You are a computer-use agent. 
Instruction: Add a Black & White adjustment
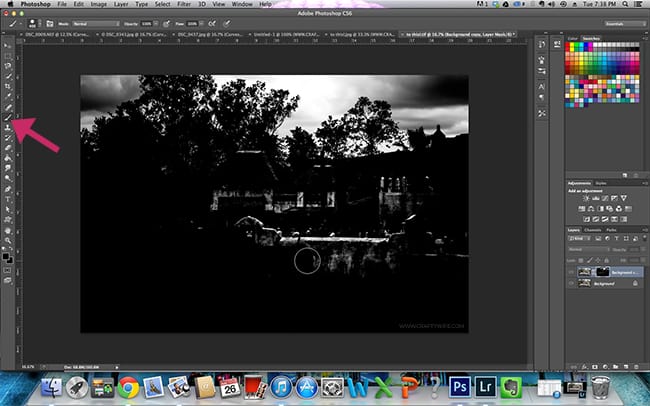pos(601,209)
